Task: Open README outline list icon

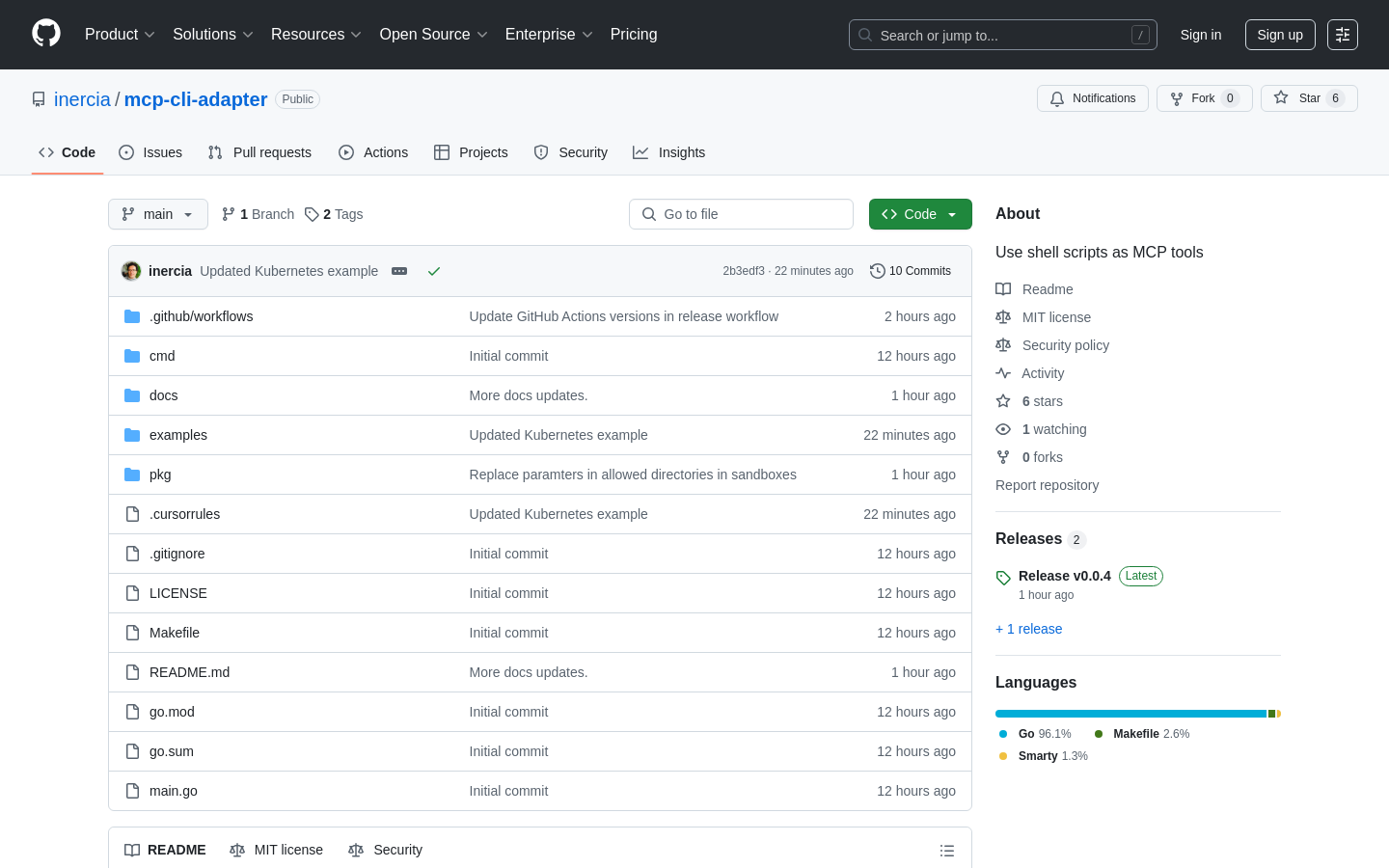Action: pyautogui.click(x=947, y=851)
